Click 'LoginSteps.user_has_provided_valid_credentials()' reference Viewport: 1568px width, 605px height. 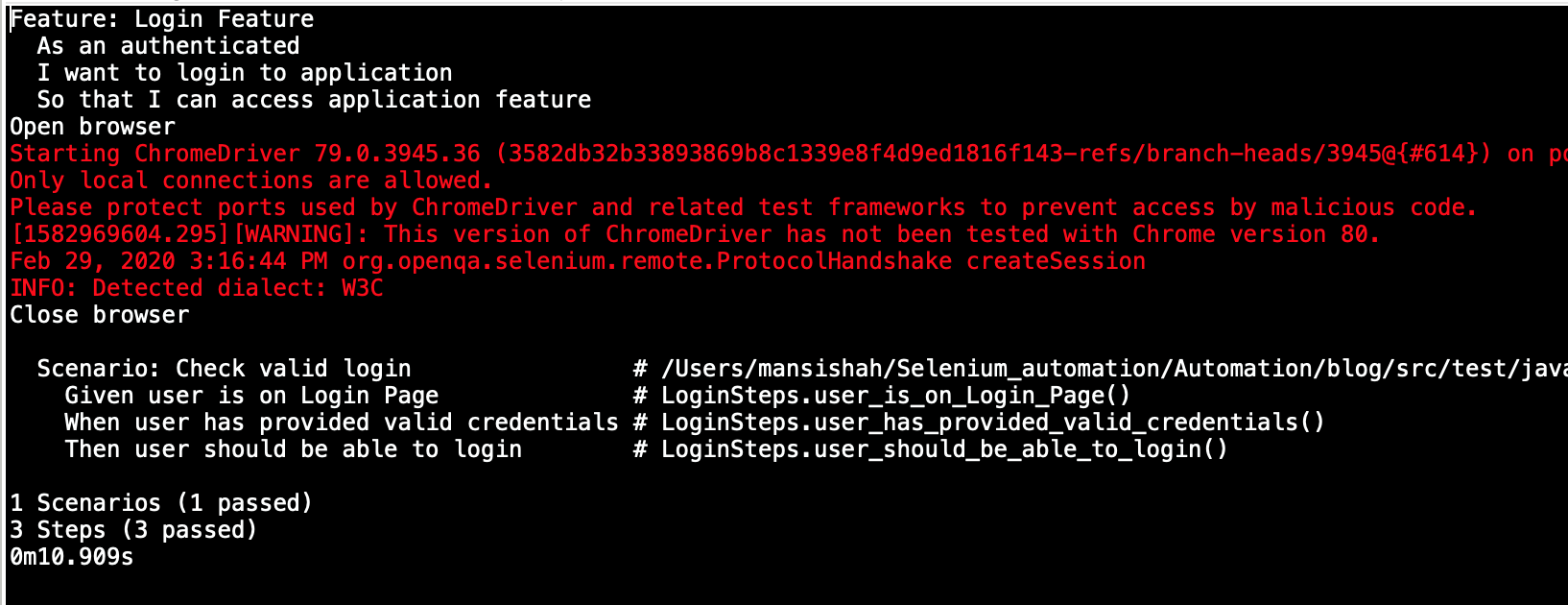(x=993, y=423)
